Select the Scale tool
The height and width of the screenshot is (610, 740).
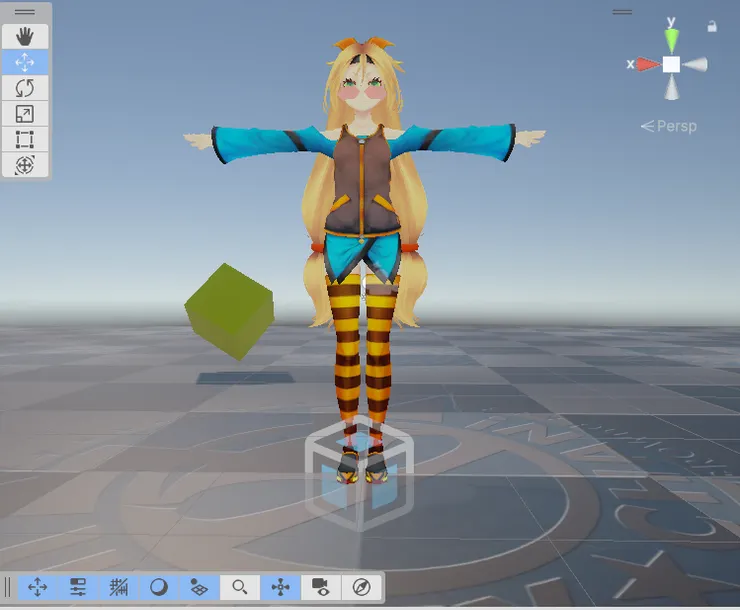point(25,114)
